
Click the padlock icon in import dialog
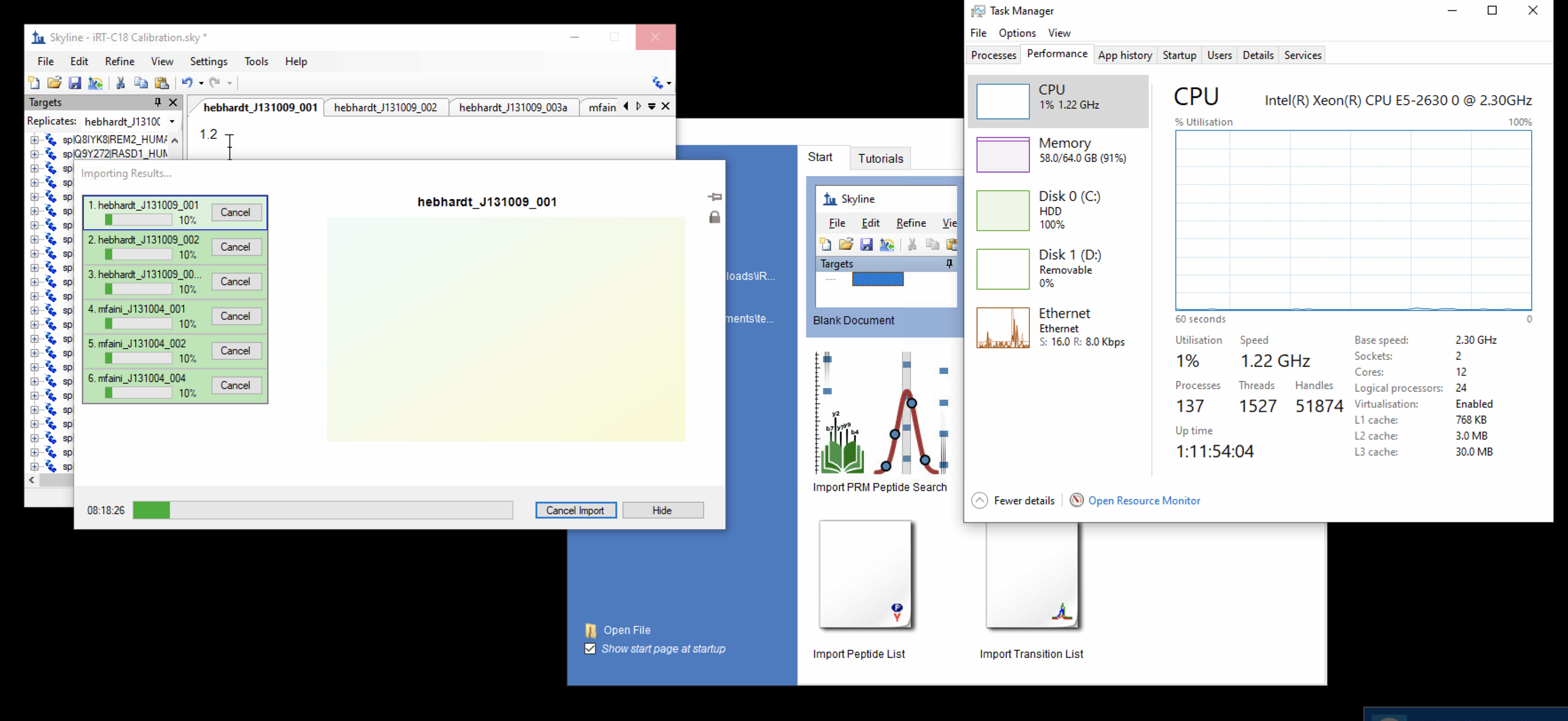point(715,217)
